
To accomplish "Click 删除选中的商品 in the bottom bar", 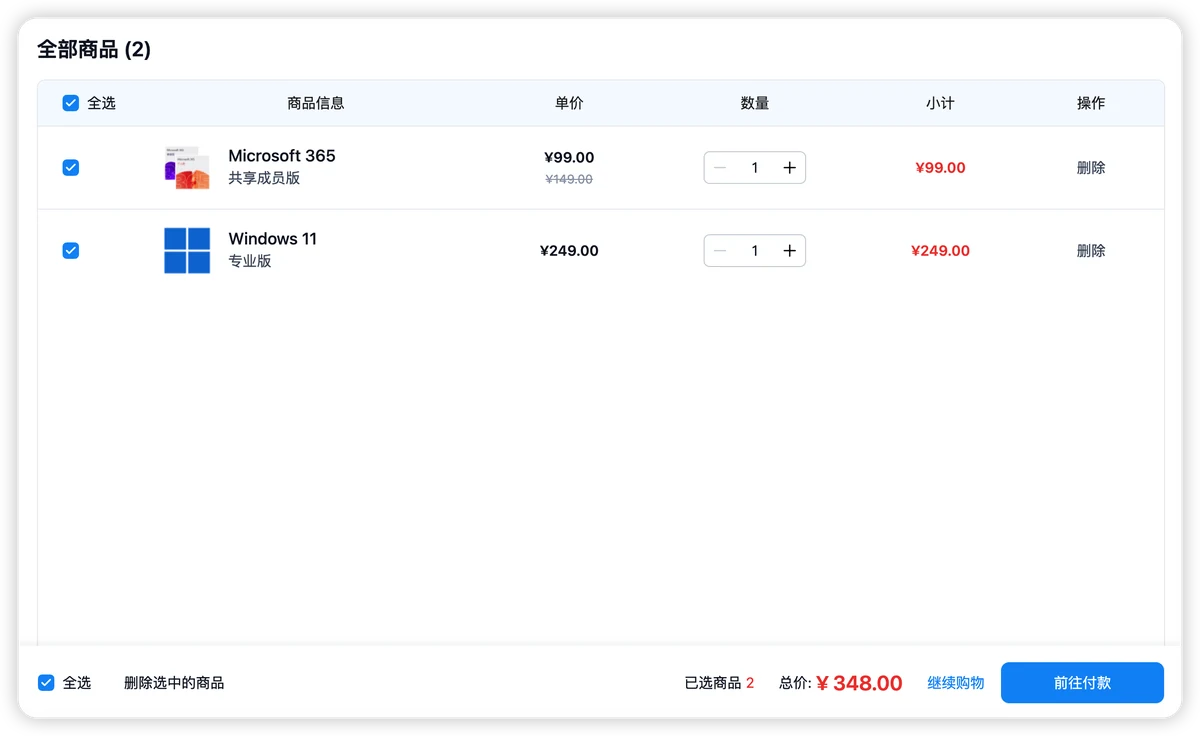I will pyautogui.click(x=174, y=683).
